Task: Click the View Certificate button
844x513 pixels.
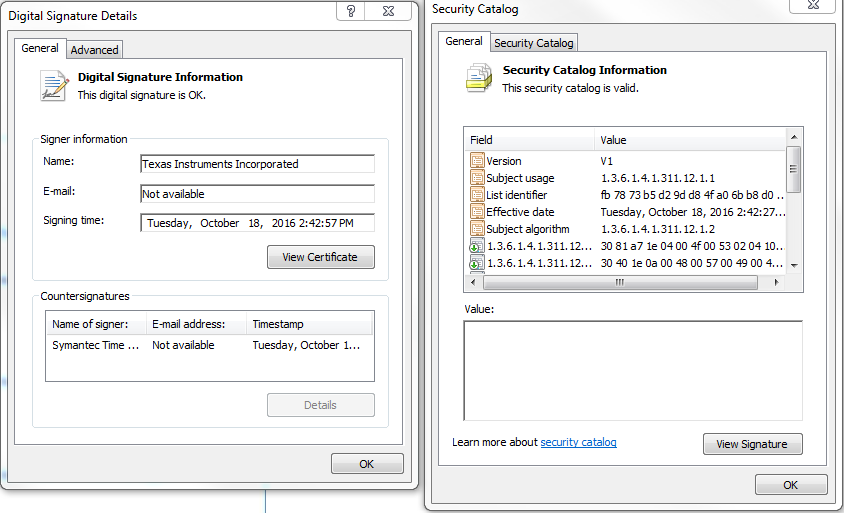Action: pos(321,257)
